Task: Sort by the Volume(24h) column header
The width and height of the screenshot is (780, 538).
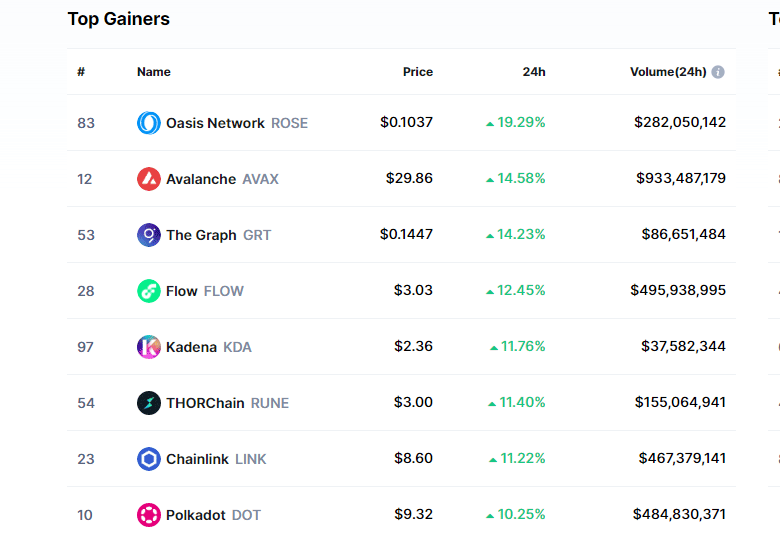Action: (x=667, y=72)
